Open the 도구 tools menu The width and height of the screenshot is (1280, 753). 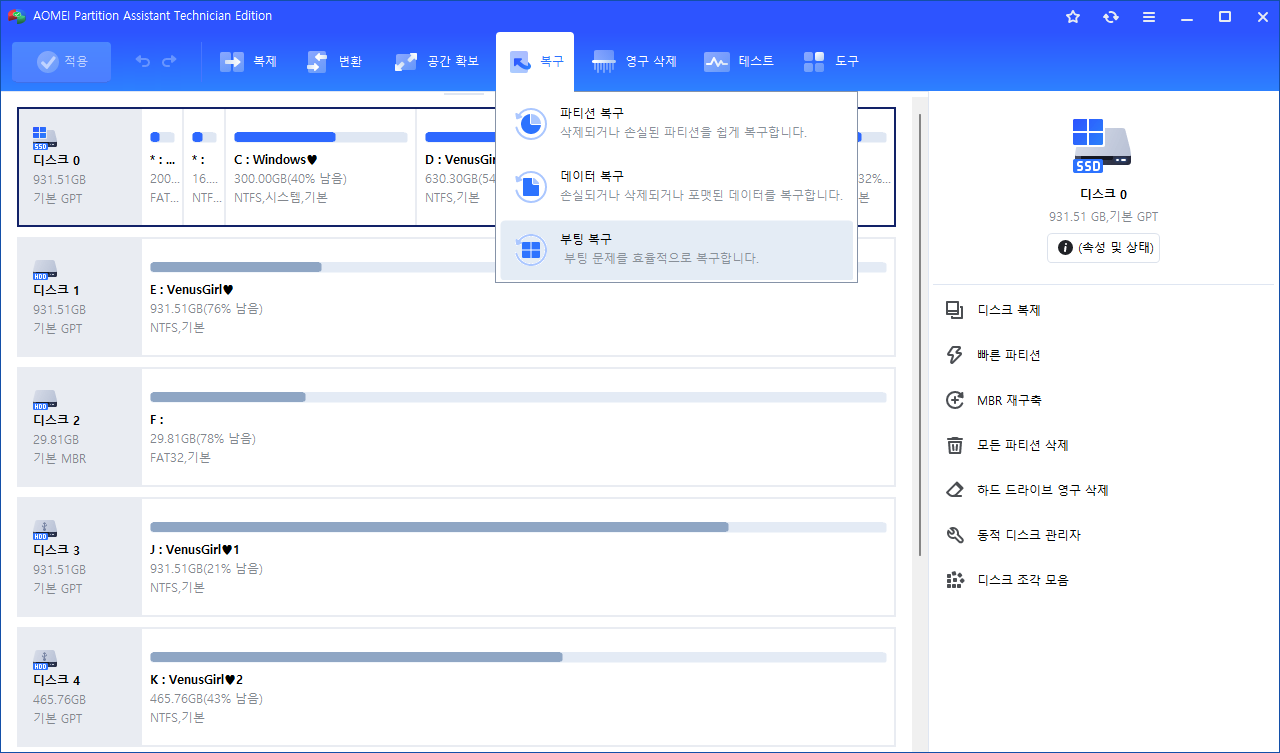click(x=831, y=62)
